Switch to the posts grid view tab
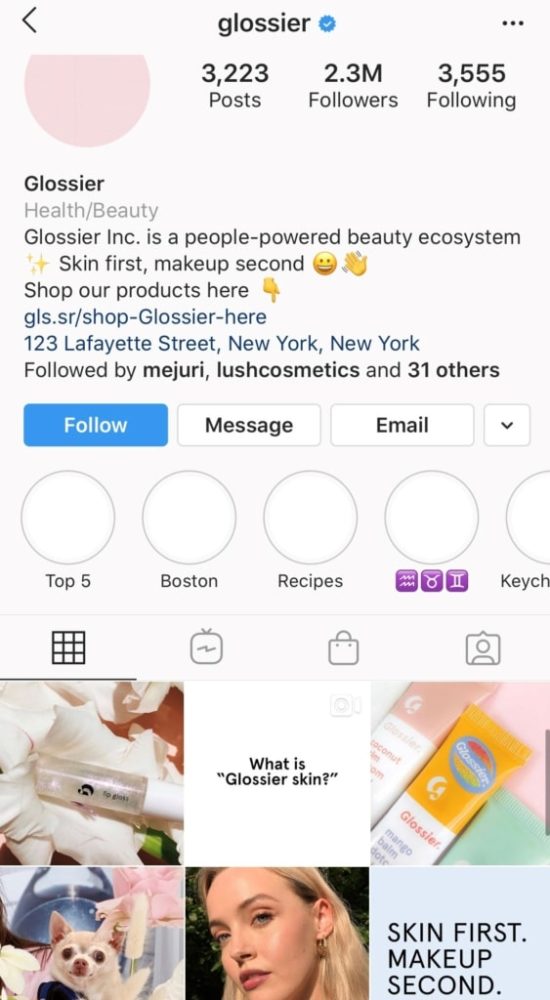 tap(68, 648)
